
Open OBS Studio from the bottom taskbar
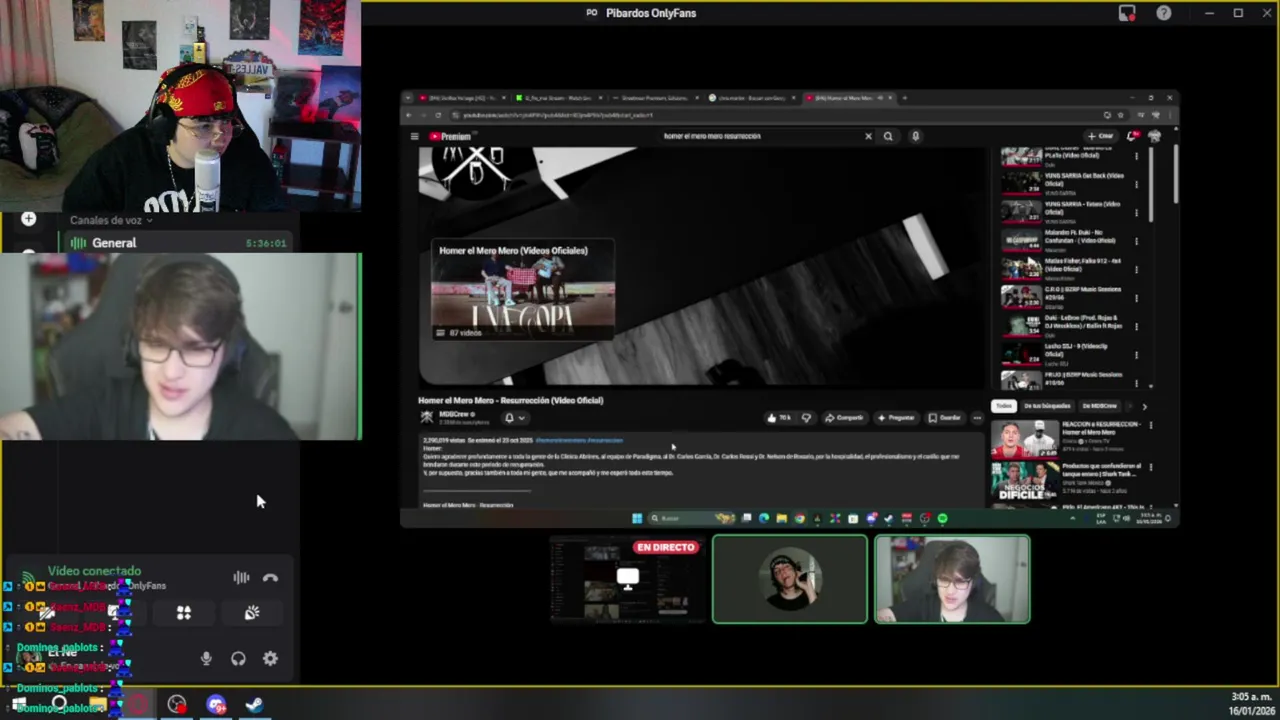coord(177,705)
